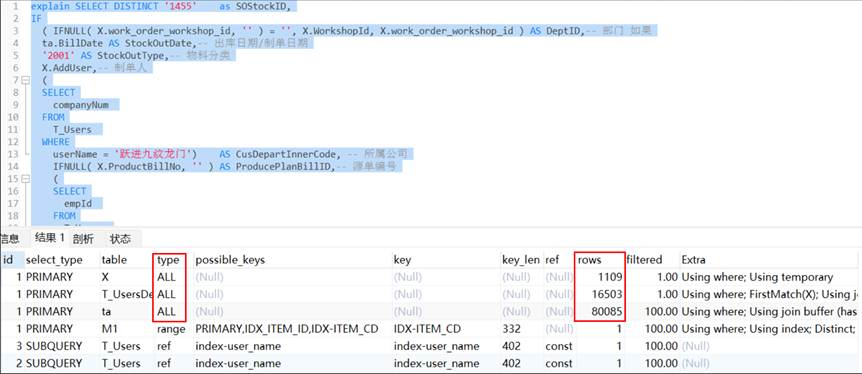The image size is (862, 374).
Task: Select the table cell T_UsersDe
Action: point(127,294)
